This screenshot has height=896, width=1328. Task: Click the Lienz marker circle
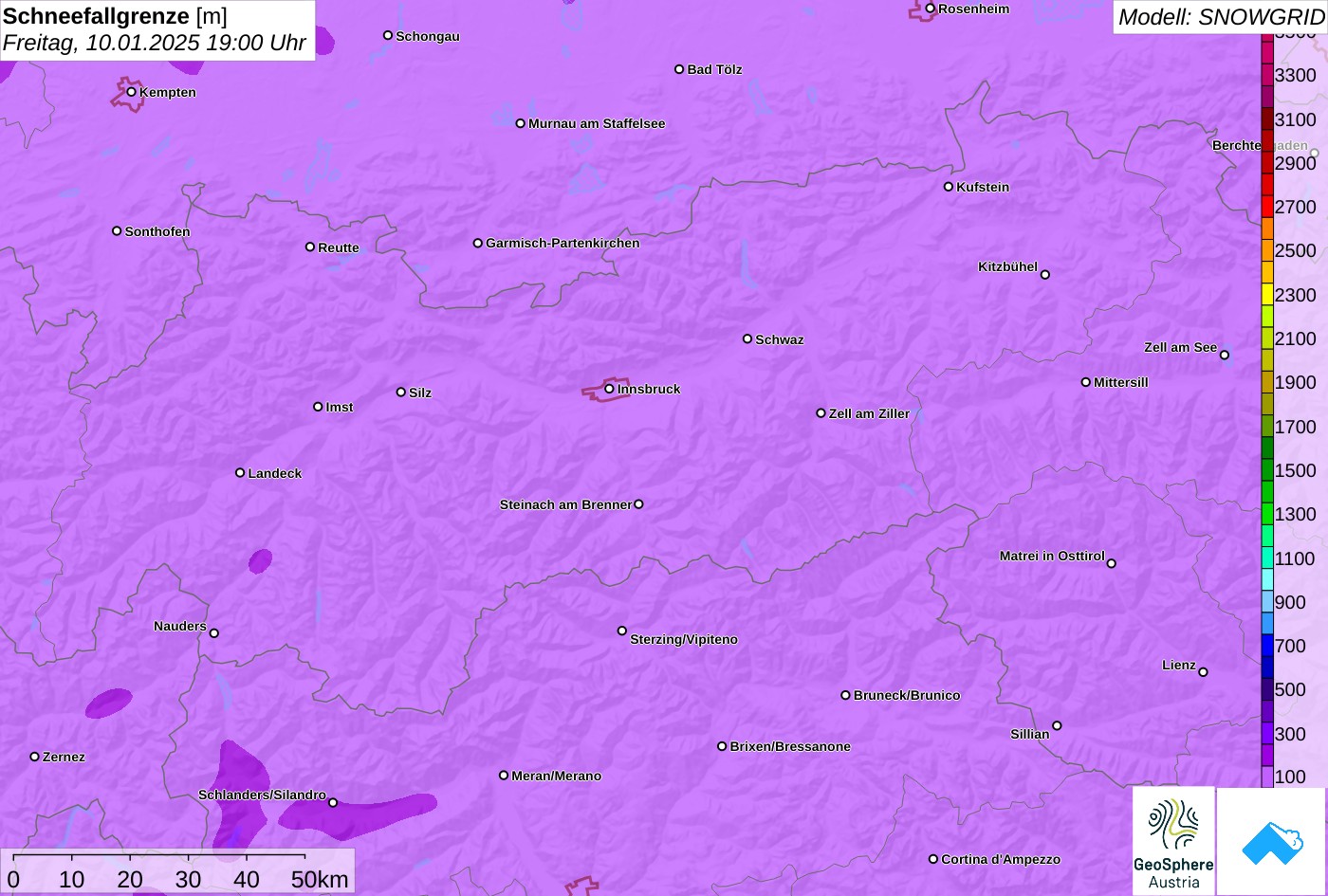1204,672
